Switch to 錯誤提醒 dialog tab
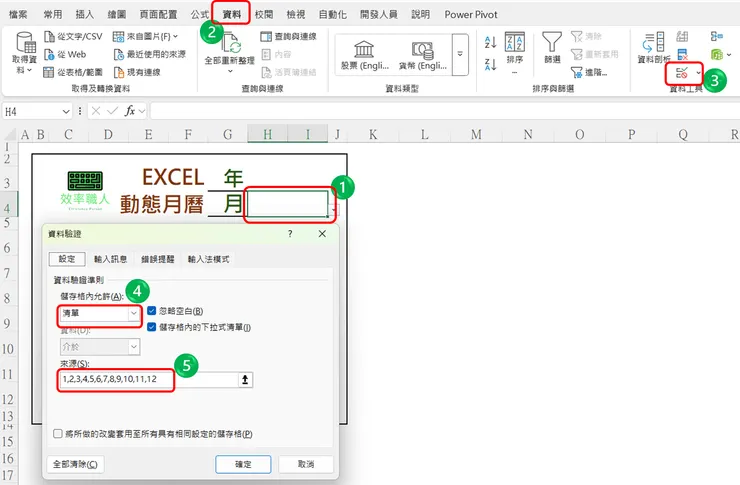Screen dimensions: 740x485 coord(158,259)
